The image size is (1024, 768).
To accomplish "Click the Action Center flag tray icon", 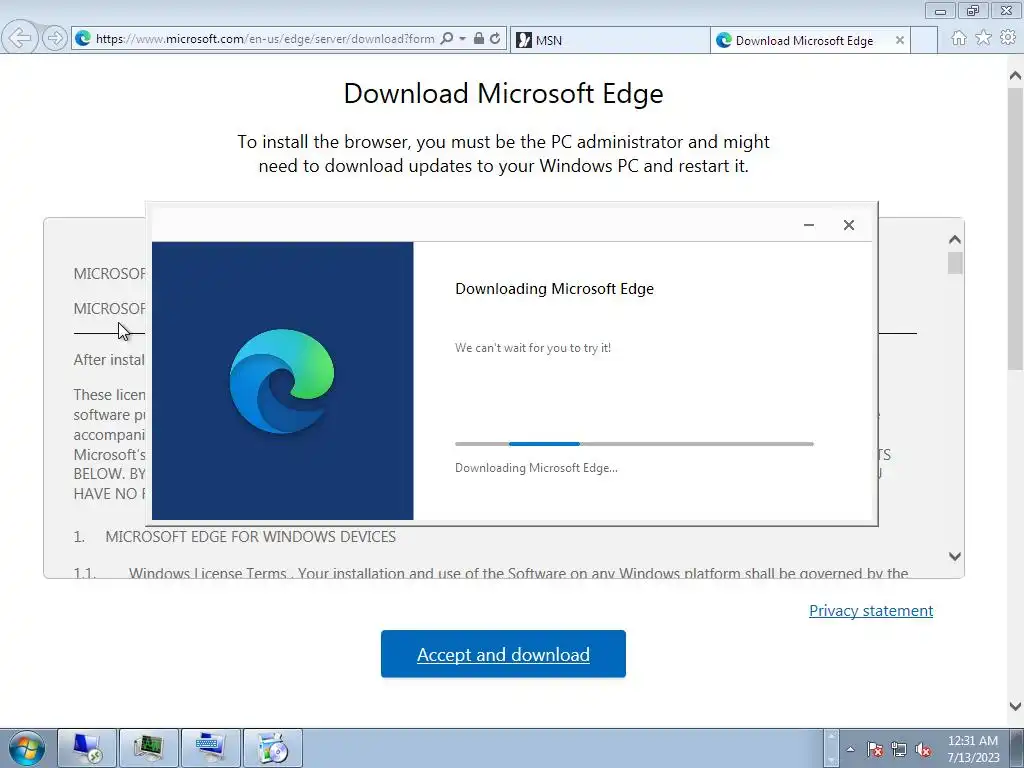I will click(x=874, y=750).
